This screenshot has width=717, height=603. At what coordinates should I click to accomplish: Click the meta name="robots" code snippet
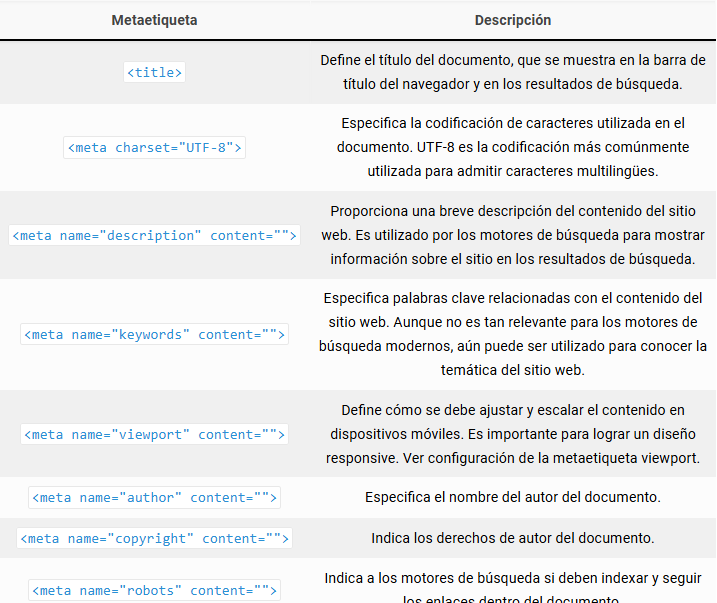click(x=154, y=590)
